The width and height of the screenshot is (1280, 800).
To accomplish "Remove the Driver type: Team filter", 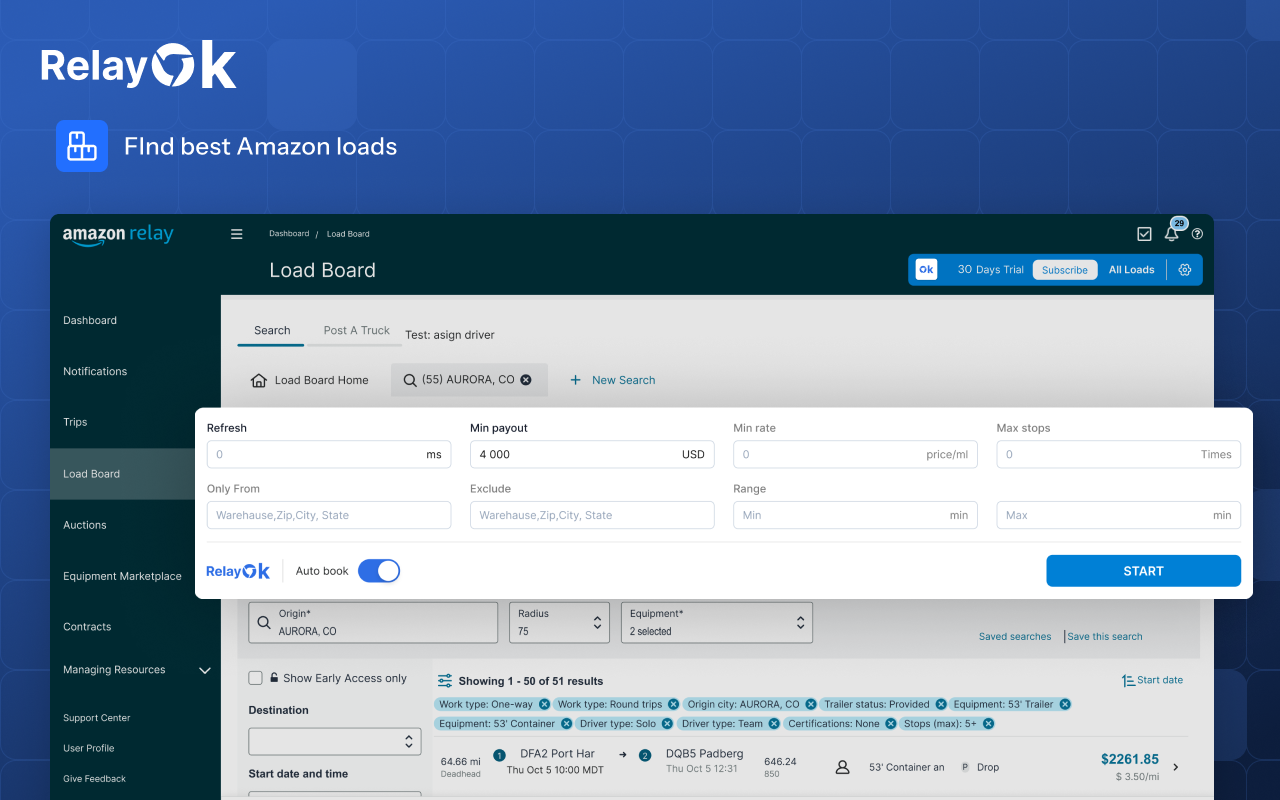I will pyautogui.click(x=774, y=723).
